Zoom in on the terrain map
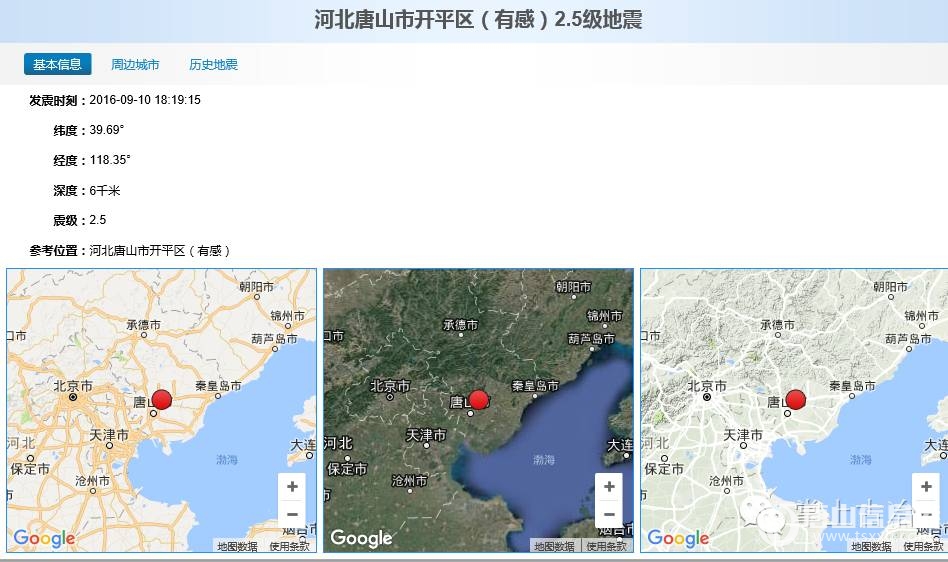The height and width of the screenshot is (562, 948). point(926,487)
